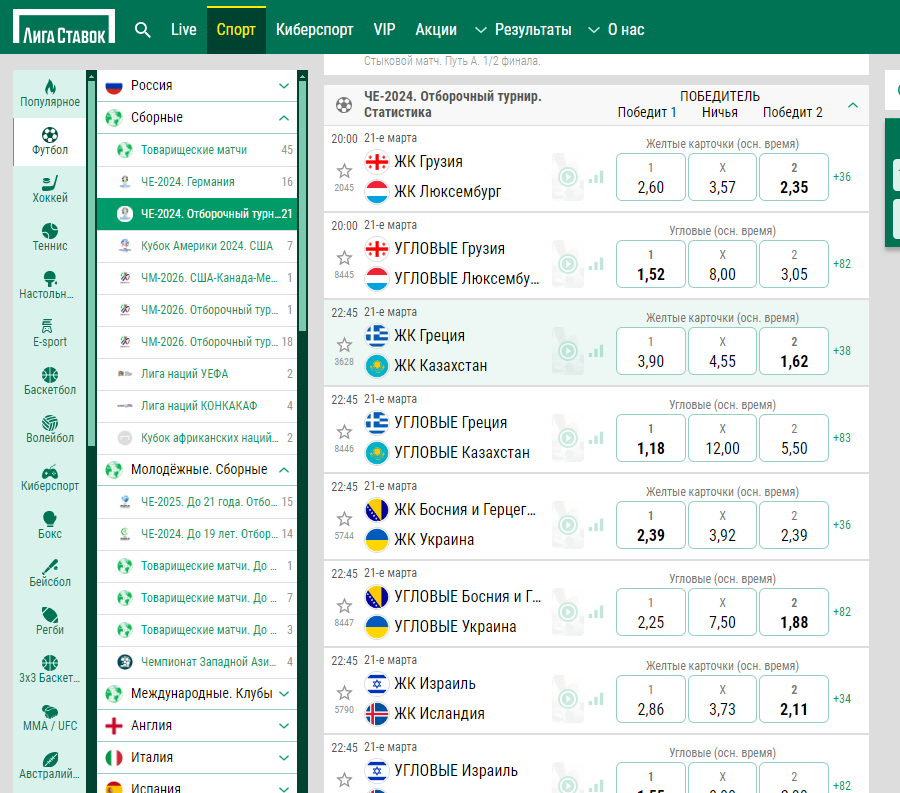Open the Киберспорт top menu tab
The width and height of the screenshot is (900, 793).
[315, 30]
